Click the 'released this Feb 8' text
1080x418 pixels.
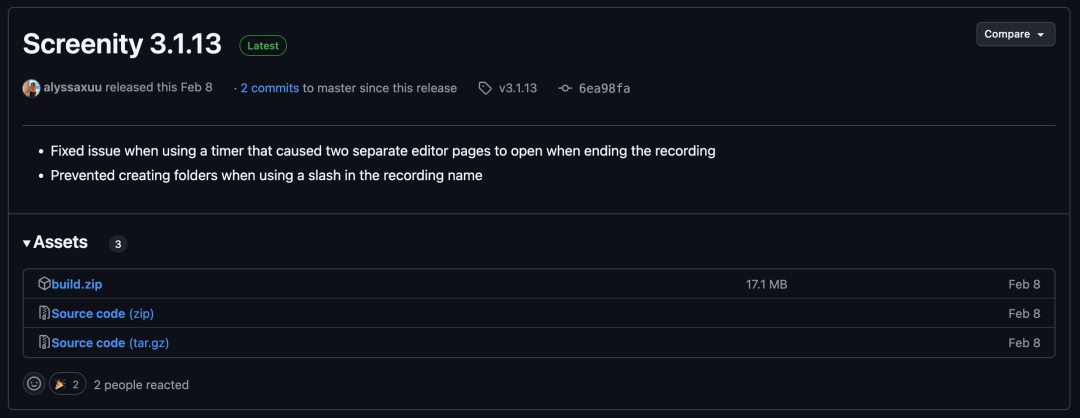coord(159,88)
